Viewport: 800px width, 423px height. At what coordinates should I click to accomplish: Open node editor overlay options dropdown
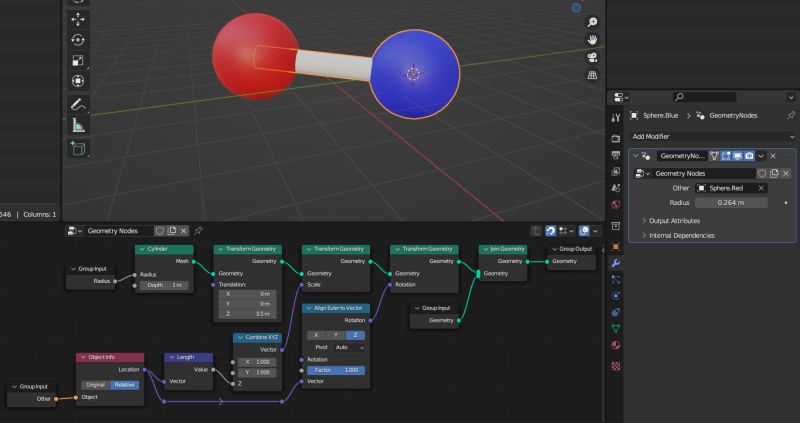tap(595, 231)
